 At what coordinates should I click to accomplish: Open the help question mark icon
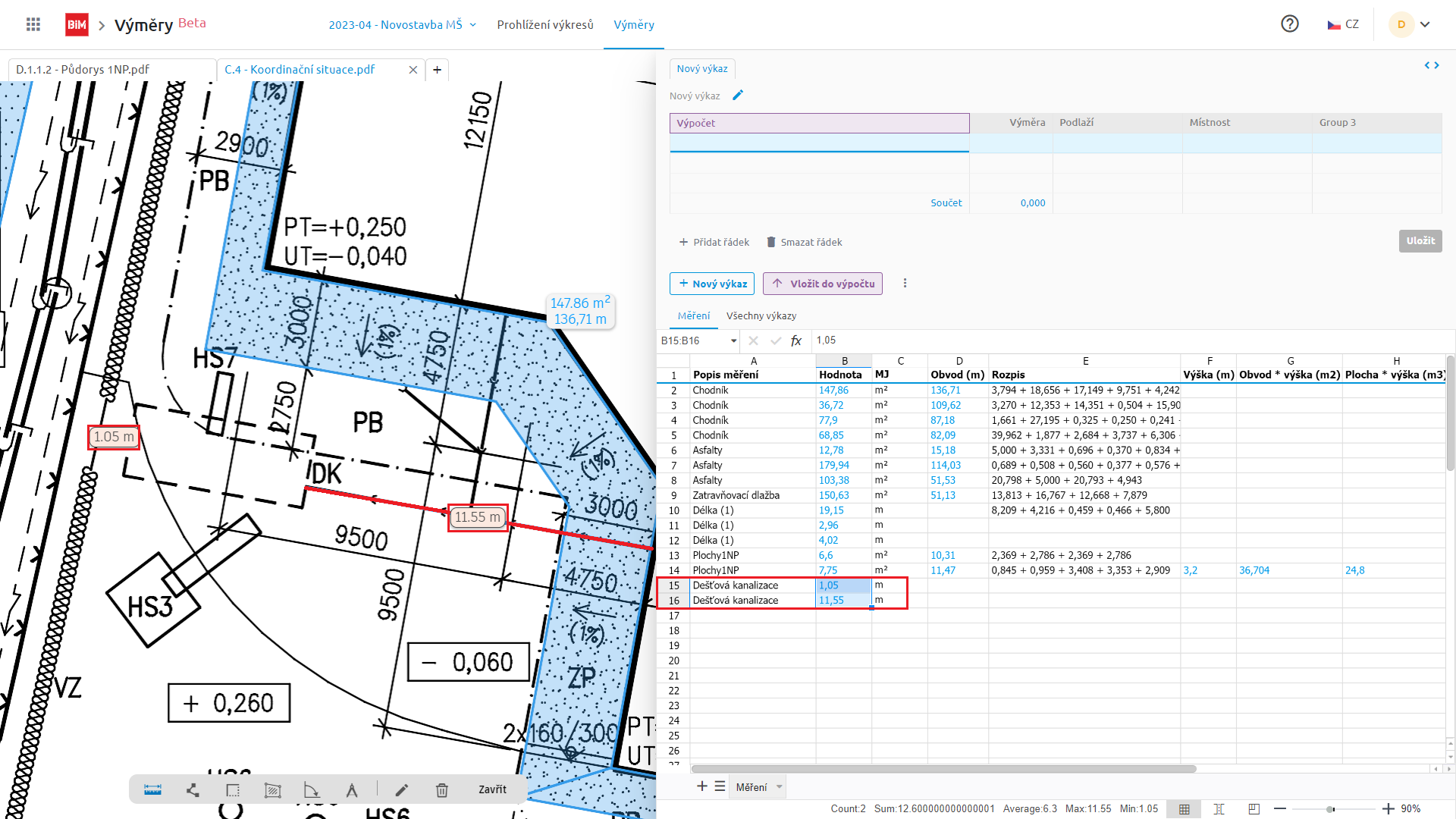(x=1289, y=24)
